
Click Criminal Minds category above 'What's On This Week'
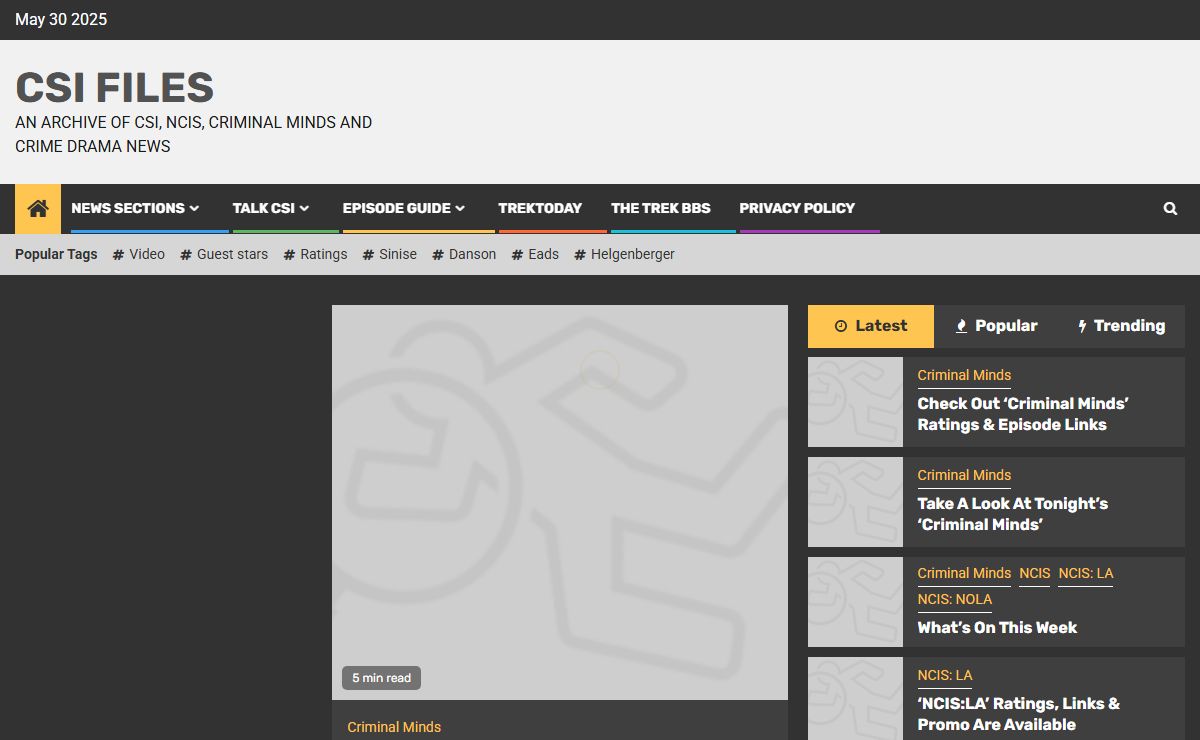click(964, 573)
